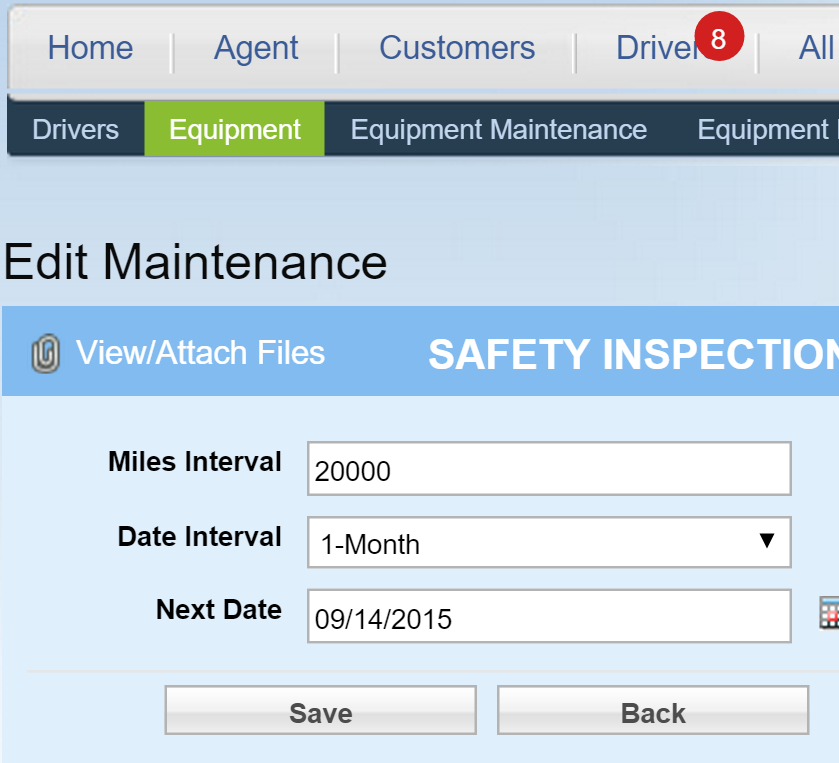839x763 pixels.
Task: Open the Date Interval dropdown arrow
Action: (767, 540)
